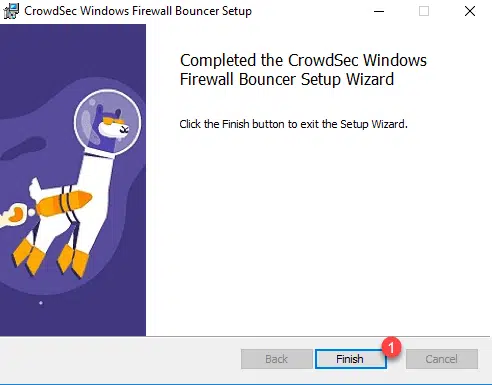The width and height of the screenshot is (492, 385).
Task: Click the "Completed the CrowdSec Windows" heading
Action: [x=303, y=60]
